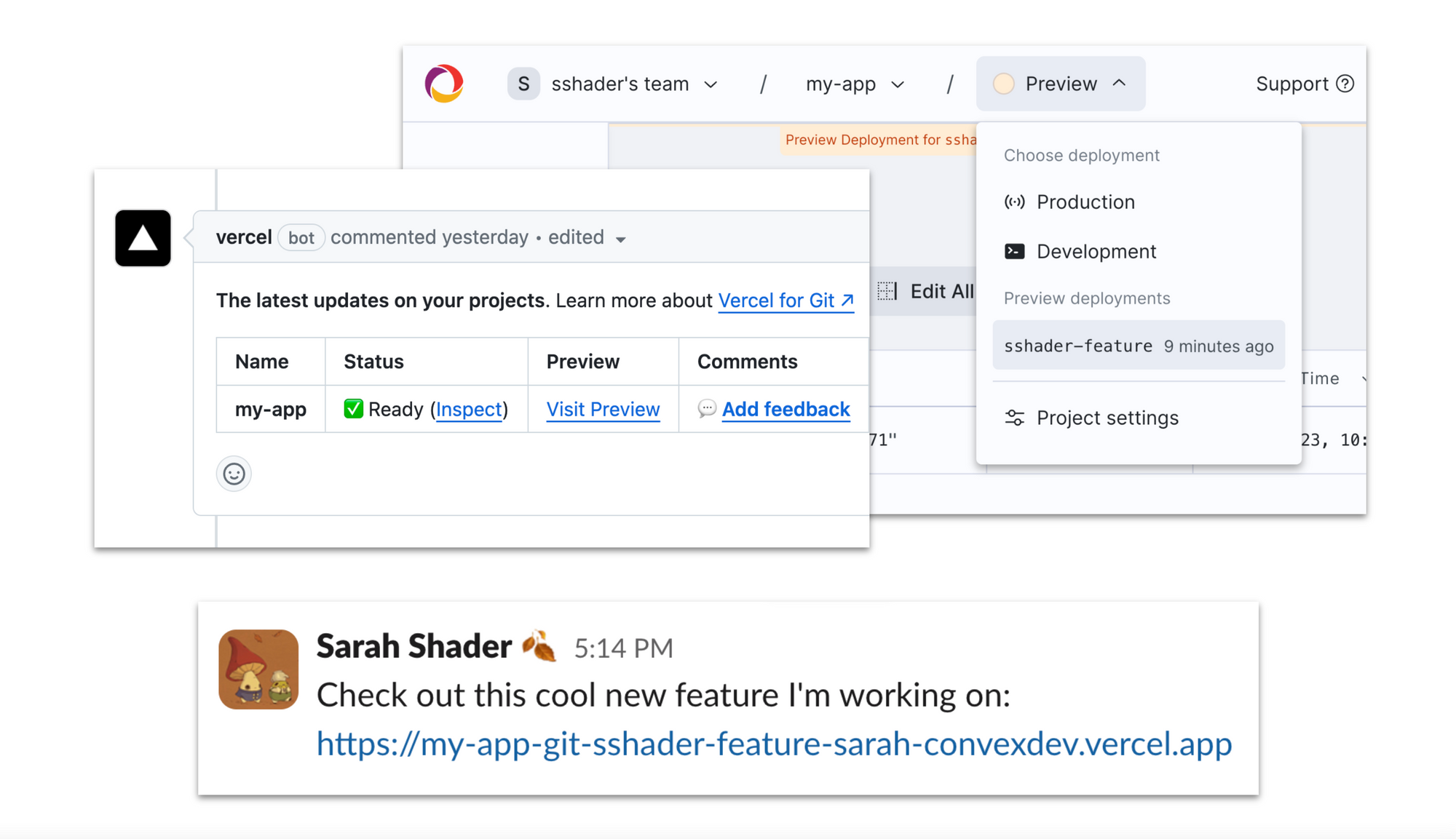The height and width of the screenshot is (839, 1456).
Task: Click the sshader's team avatar badge
Action: click(x=523, y=83)
